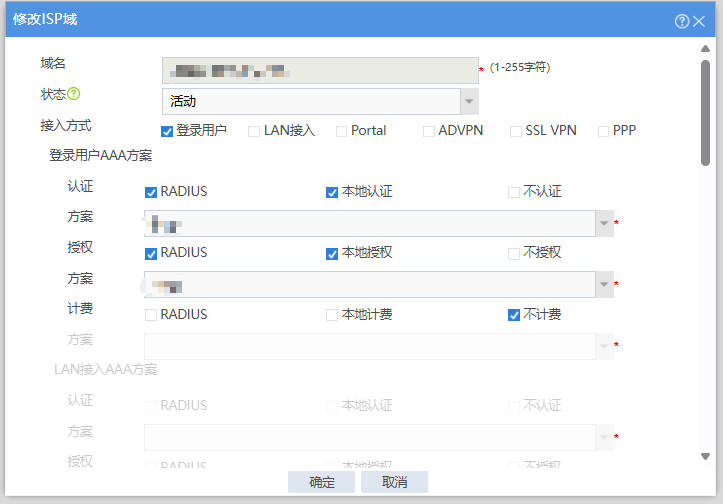Enable the LAN接入 checkbox
This screenshot has width=723, height=504.
254,131
